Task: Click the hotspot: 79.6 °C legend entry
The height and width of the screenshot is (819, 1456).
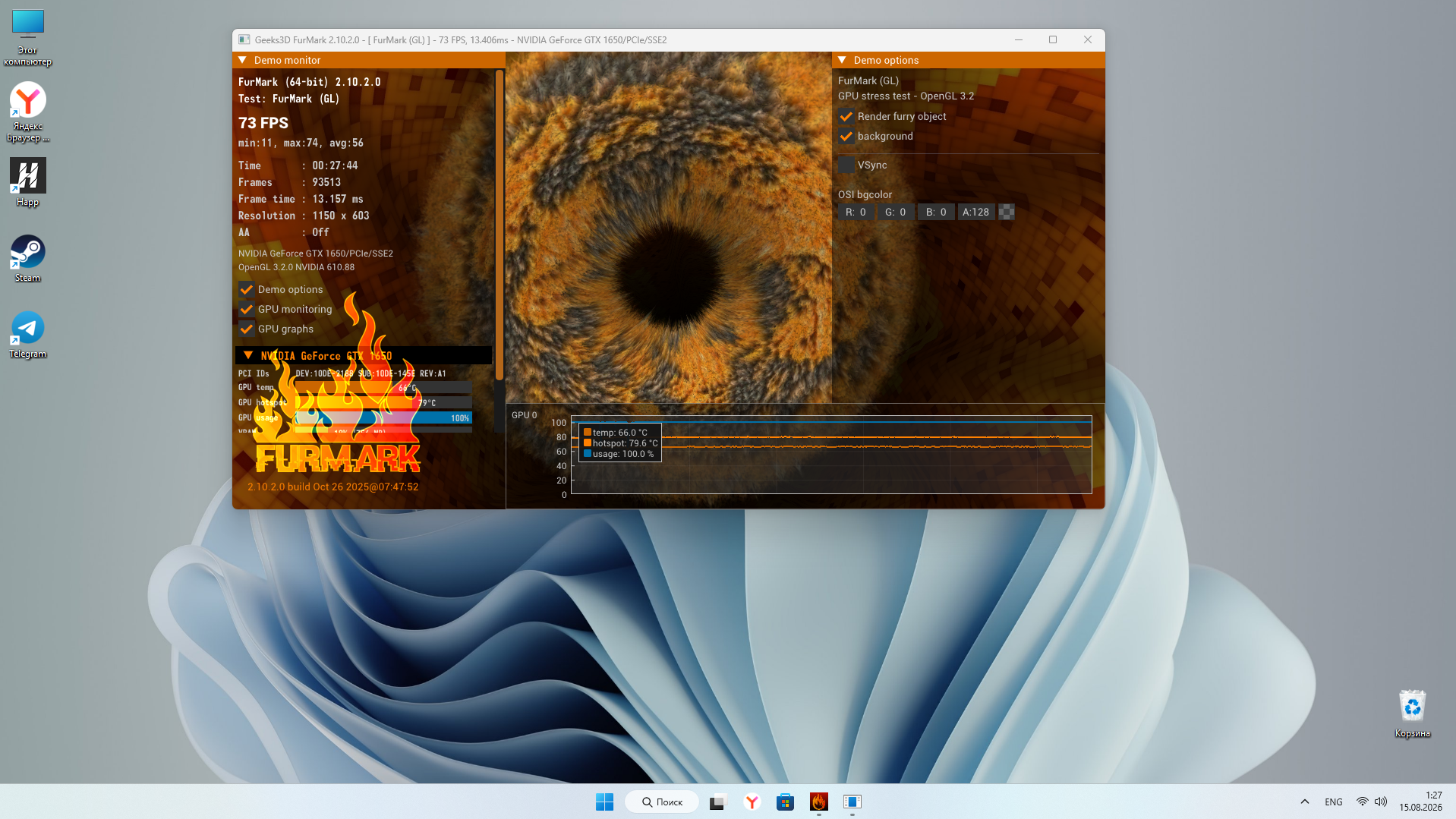Action: (x=621, y=443)
